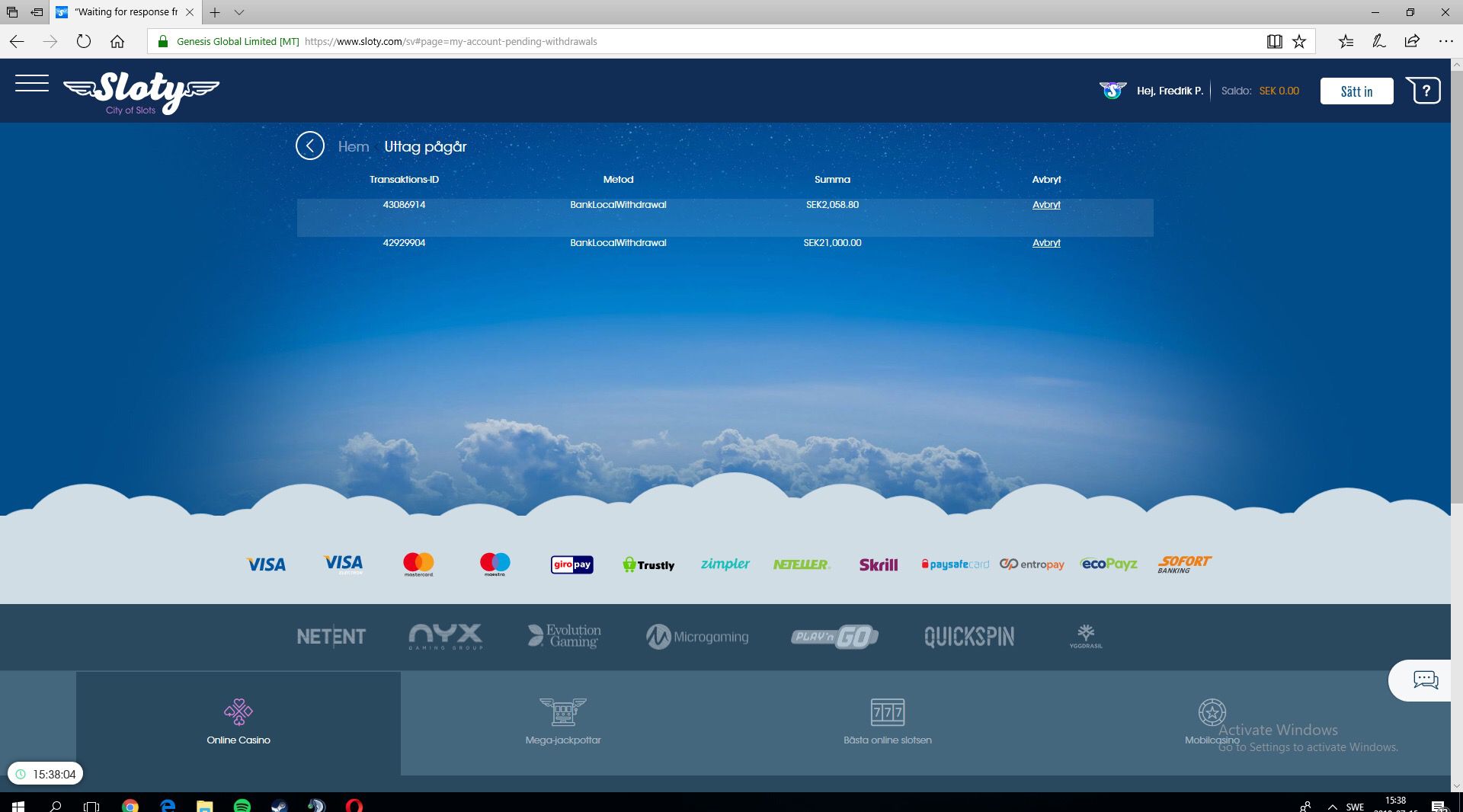This screenshot has height=812, width=1463.
Task: Click the Hej, Fredrik P. account name
Action: pyautogui.click(x=1170, y=91)
